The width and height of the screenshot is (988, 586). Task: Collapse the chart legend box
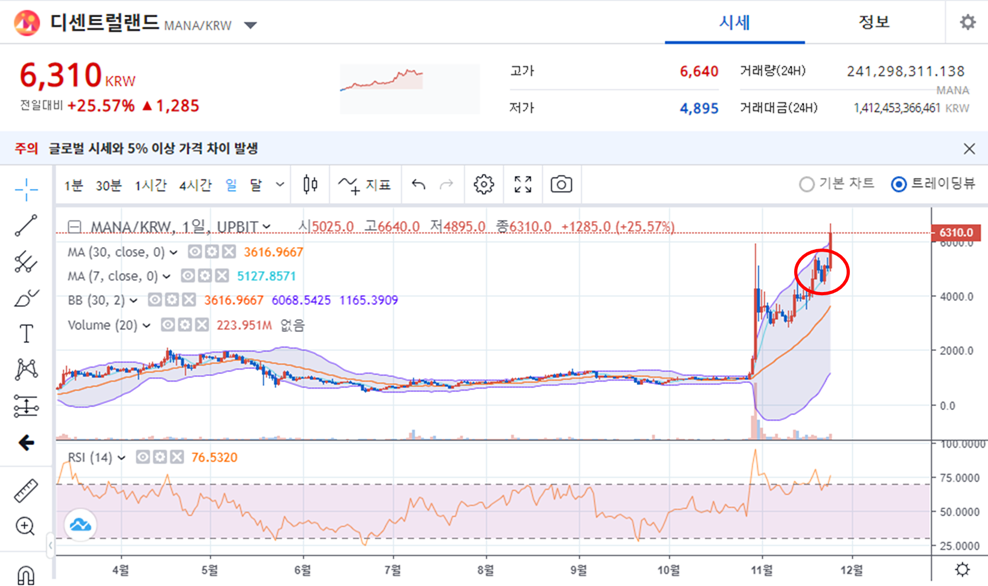click(x=75, y=227)
